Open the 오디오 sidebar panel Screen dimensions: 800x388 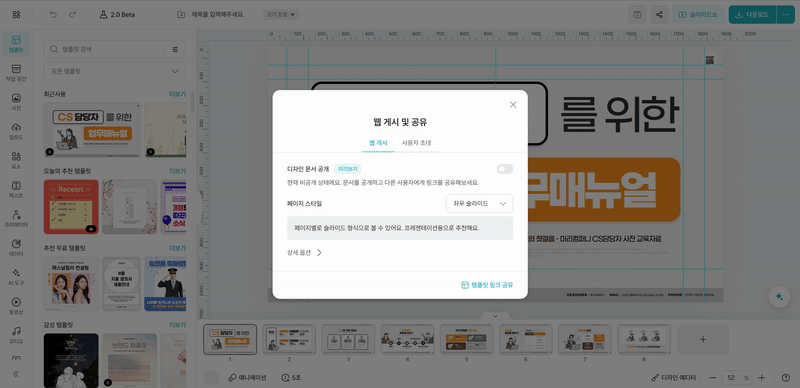tap(16, 335)
